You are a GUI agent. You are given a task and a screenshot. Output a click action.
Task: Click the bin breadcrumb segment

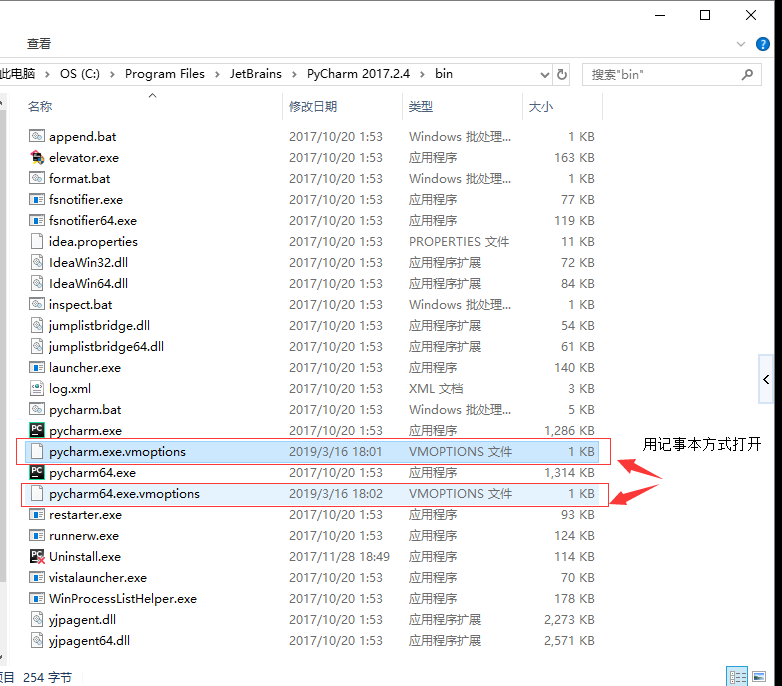point(444,74)
